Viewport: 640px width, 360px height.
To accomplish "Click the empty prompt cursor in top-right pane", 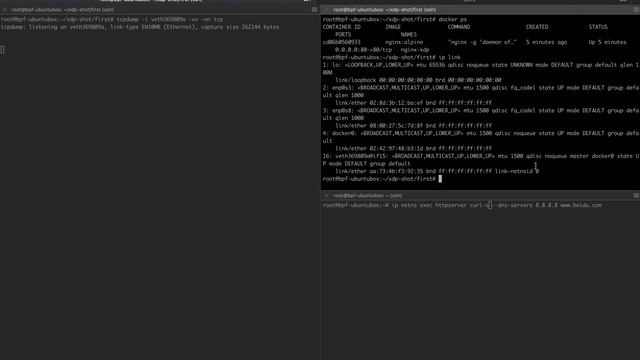I will pos(440,179).
